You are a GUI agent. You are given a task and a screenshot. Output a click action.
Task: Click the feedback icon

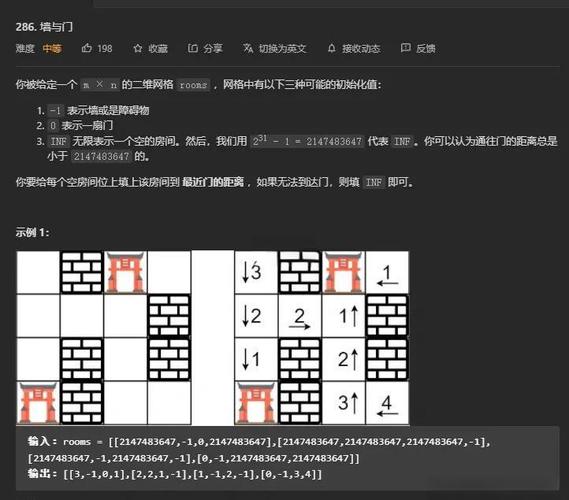[x=405, y=48]
